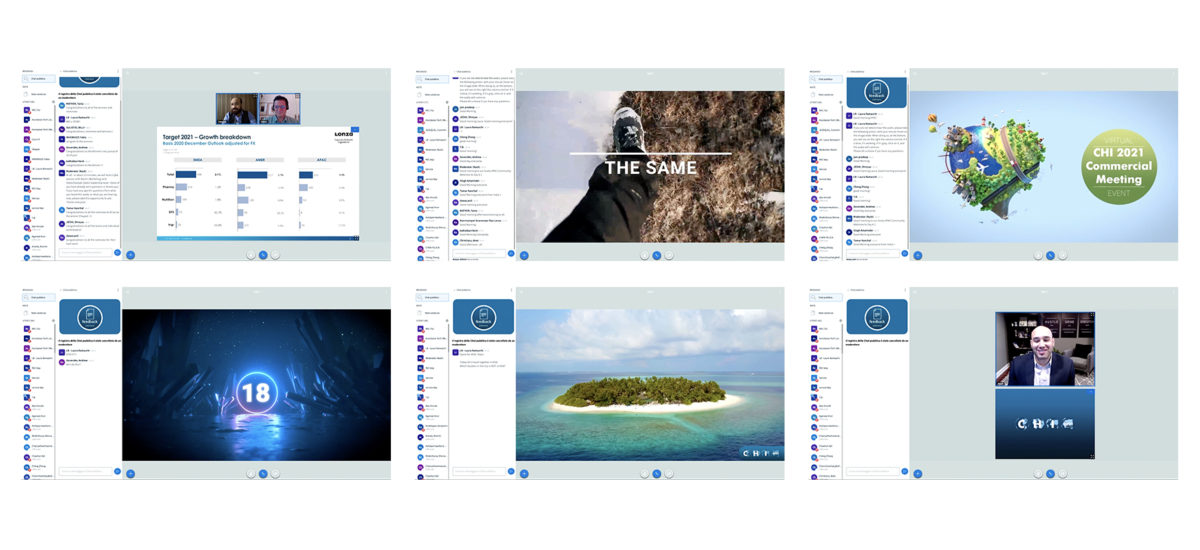This screenshot has height=550, width=1200.
Task: Click the grey button left of the blue call button under the Lonza chart
Action: tap(249, 255)
